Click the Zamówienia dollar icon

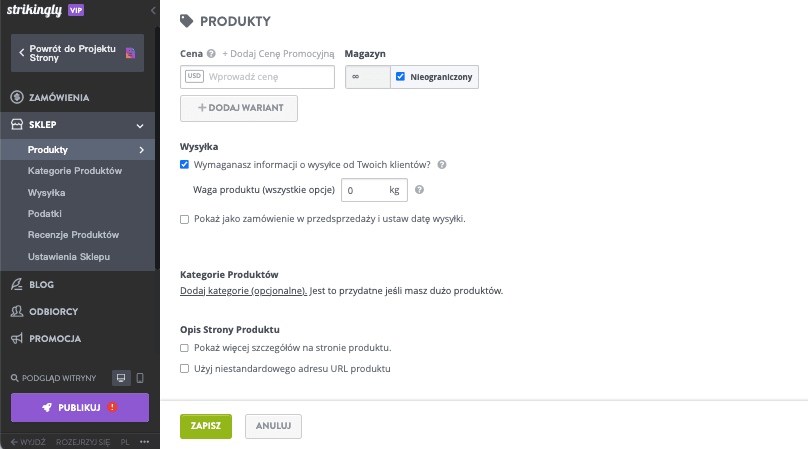pos(17,97)
